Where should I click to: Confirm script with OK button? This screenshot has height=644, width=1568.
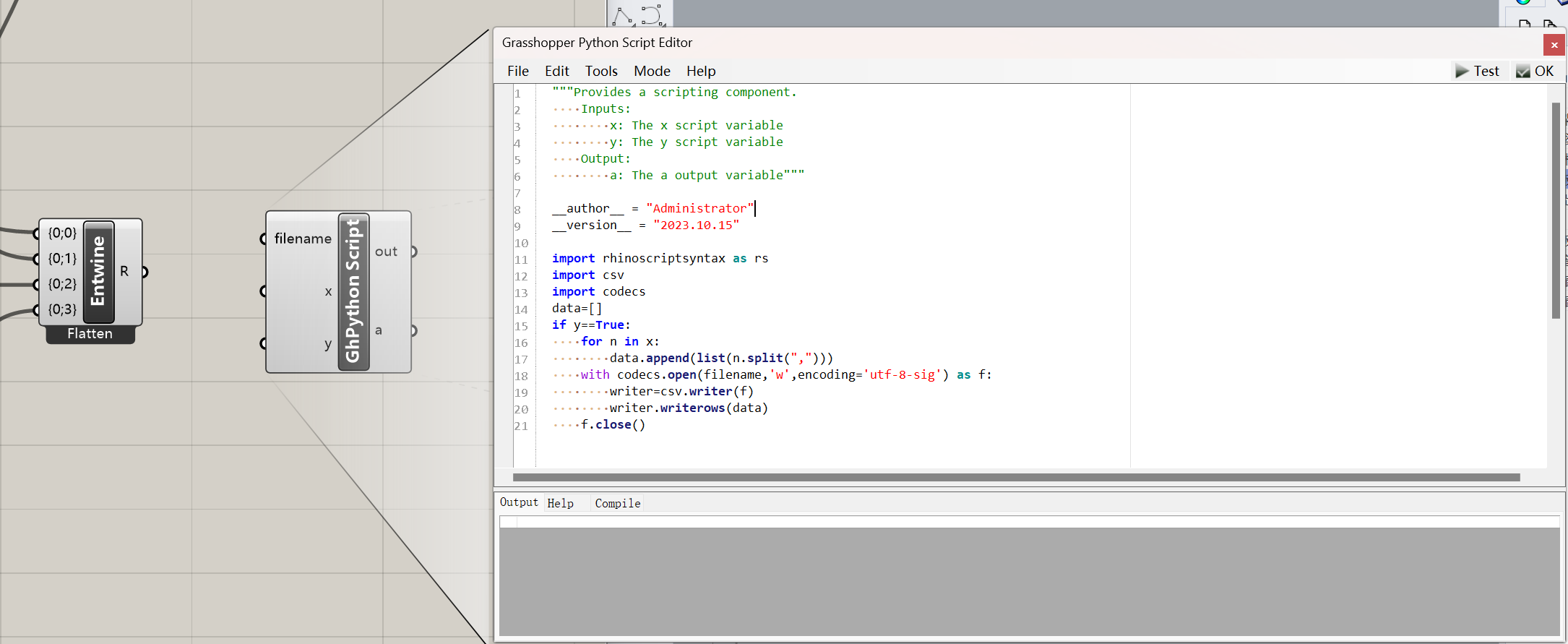1535,71
